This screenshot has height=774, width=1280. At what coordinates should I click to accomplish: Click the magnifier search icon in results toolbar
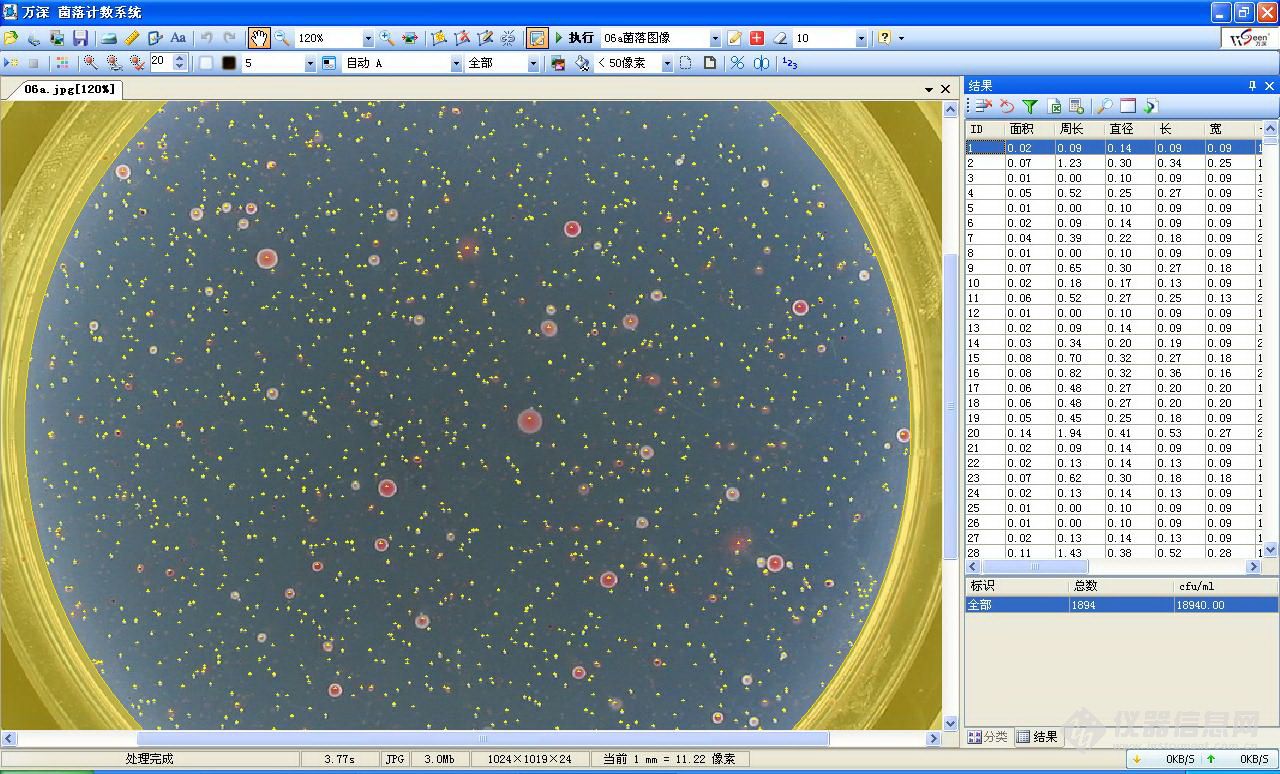(x=1105, y=106)
